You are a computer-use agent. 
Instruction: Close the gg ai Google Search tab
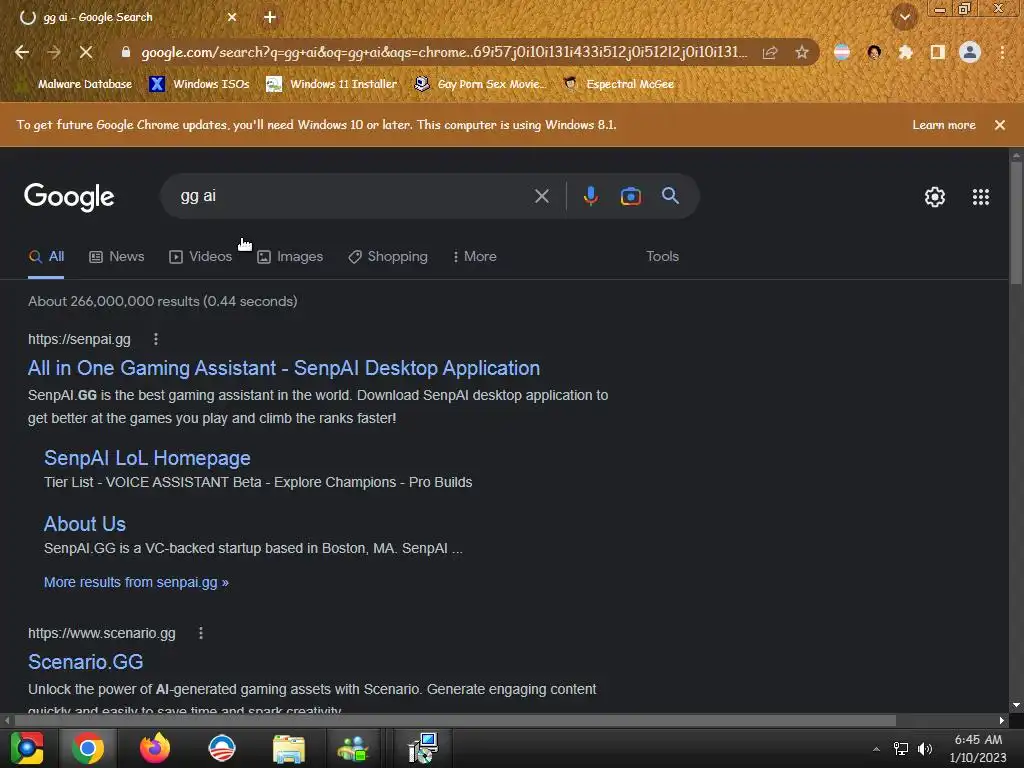tap(232, 17)
